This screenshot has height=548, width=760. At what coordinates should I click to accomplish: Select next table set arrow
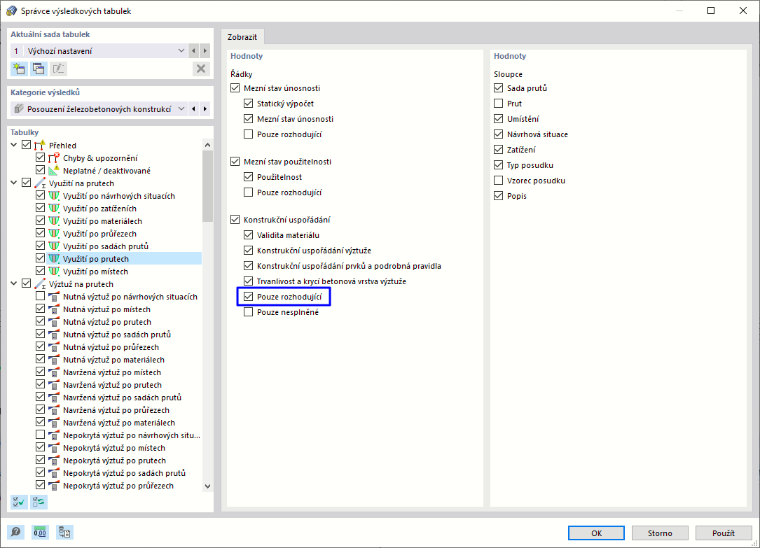tap(205, 50)
